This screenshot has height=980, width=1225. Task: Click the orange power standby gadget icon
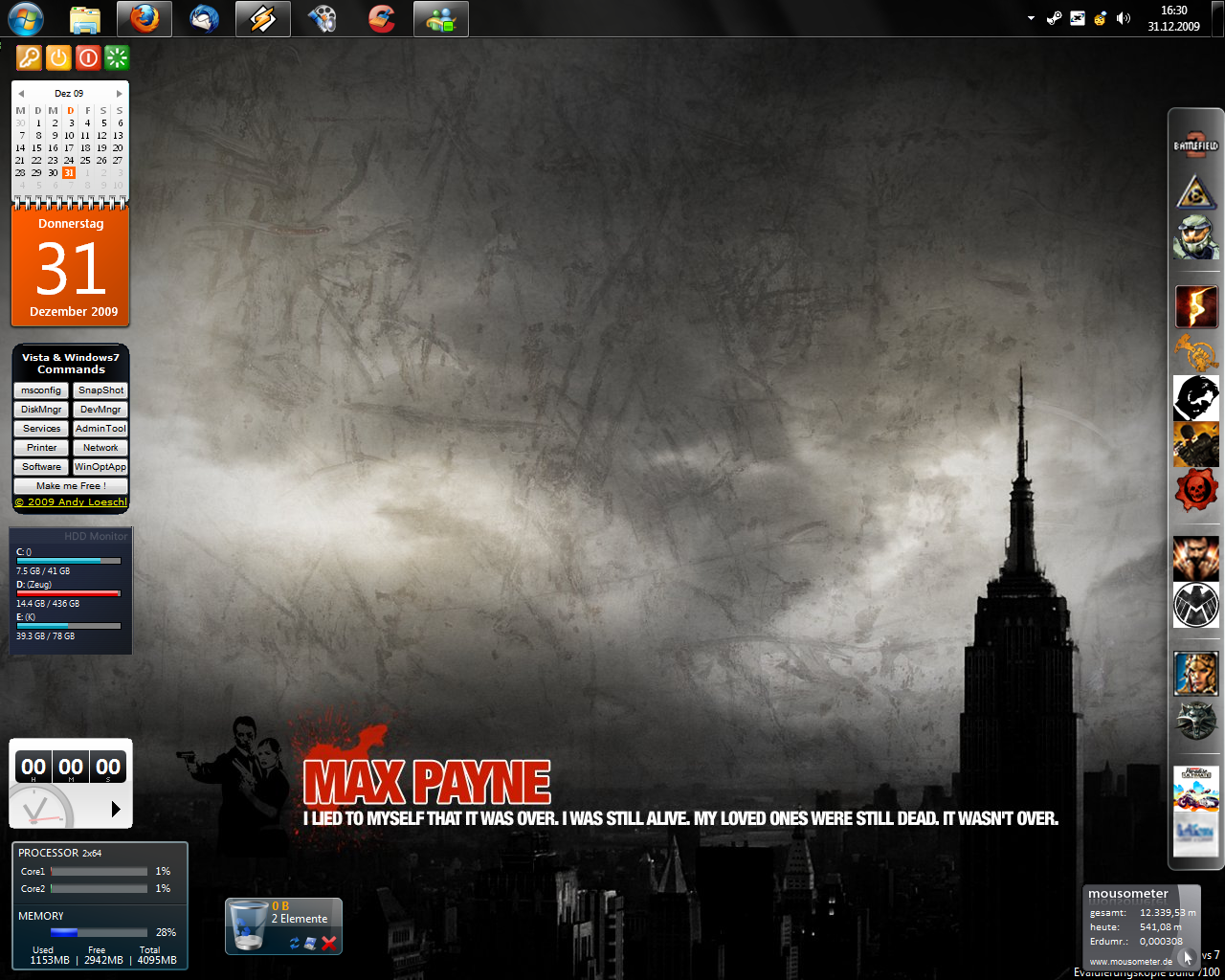point(58,58)
